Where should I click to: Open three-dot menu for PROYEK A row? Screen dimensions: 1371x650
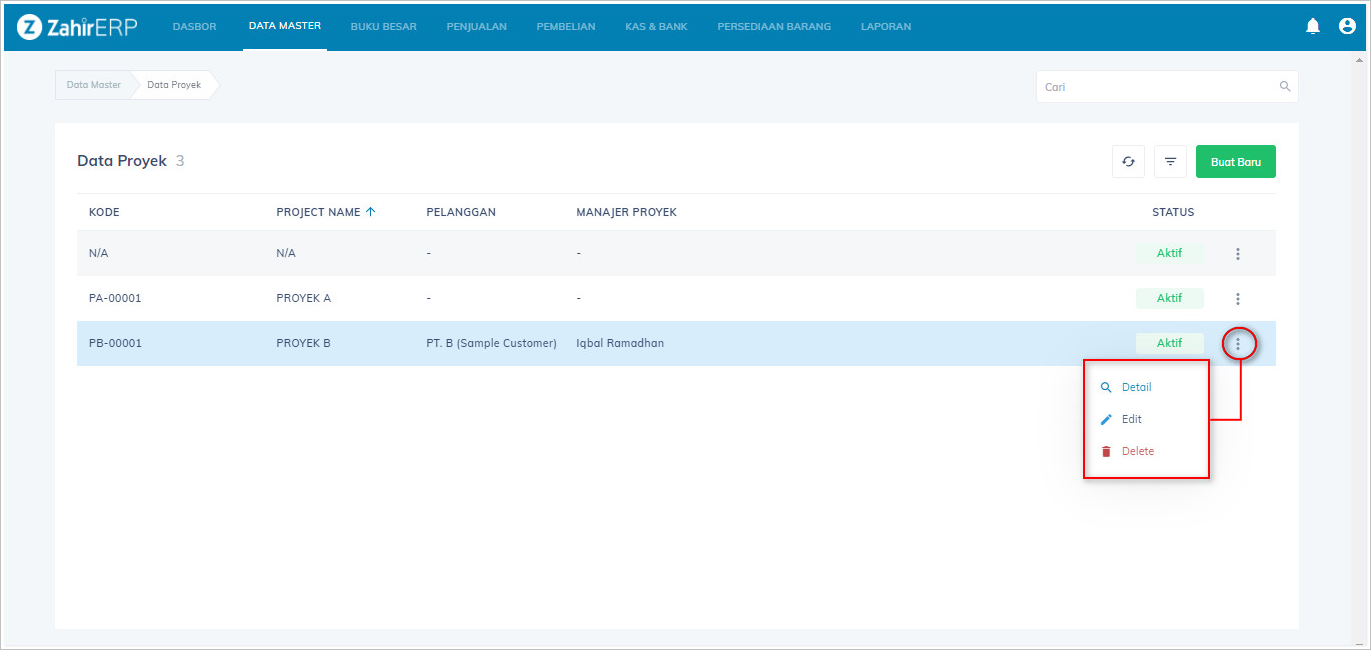(1238, 299)
